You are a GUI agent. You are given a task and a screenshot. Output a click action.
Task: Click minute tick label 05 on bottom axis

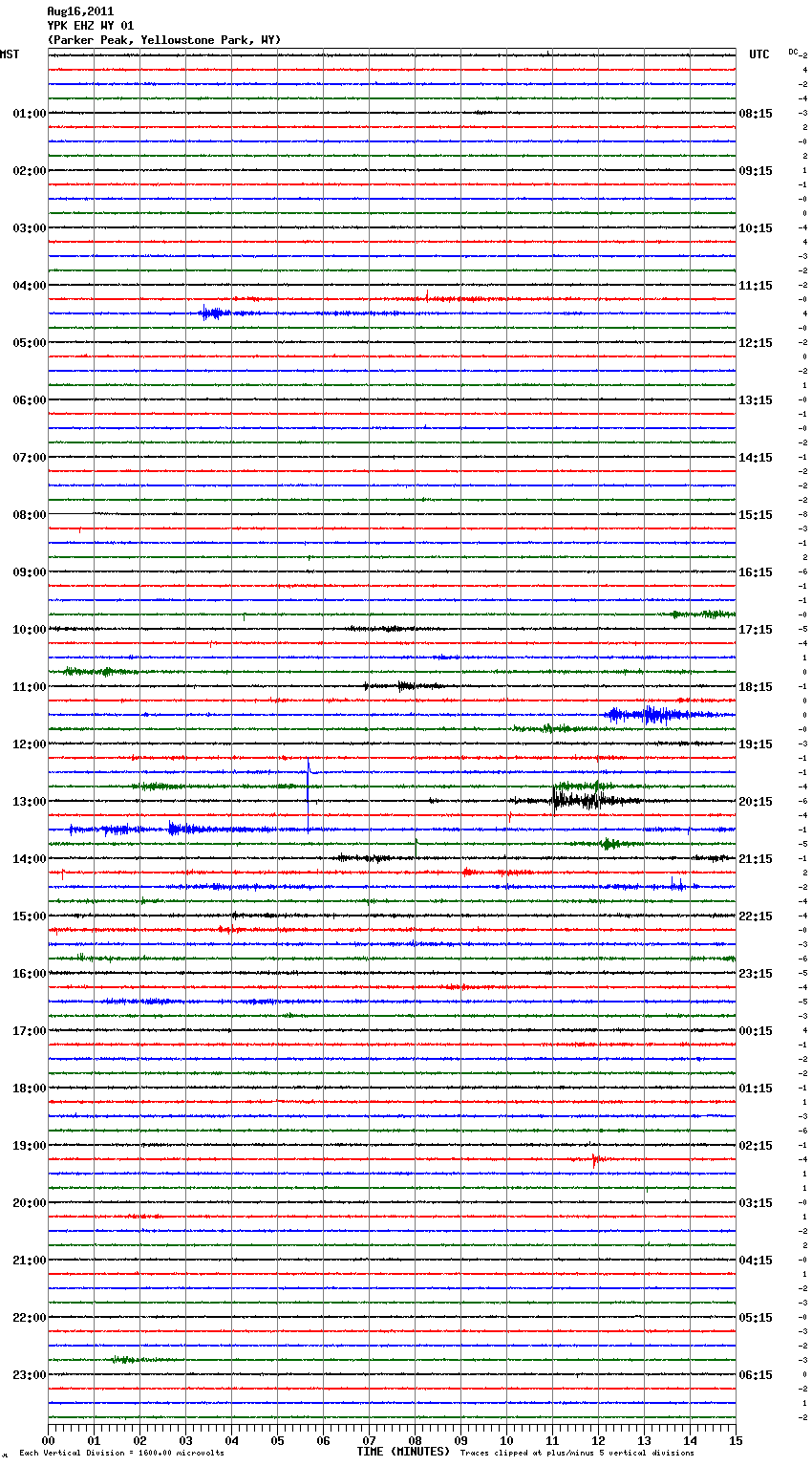277,1440
